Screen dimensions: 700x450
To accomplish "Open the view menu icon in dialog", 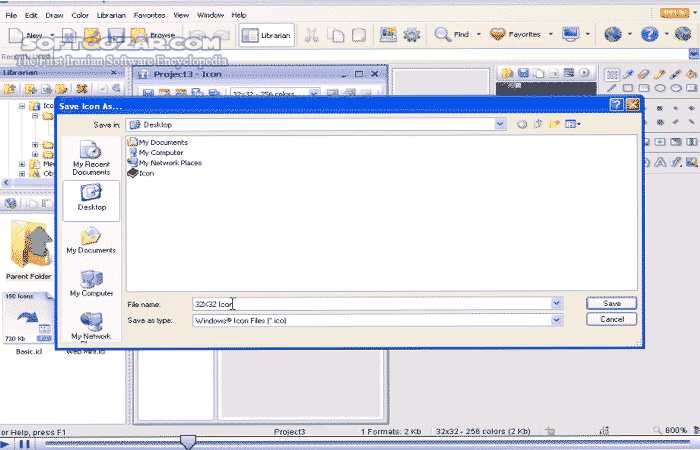I will [x=572, y=124].
